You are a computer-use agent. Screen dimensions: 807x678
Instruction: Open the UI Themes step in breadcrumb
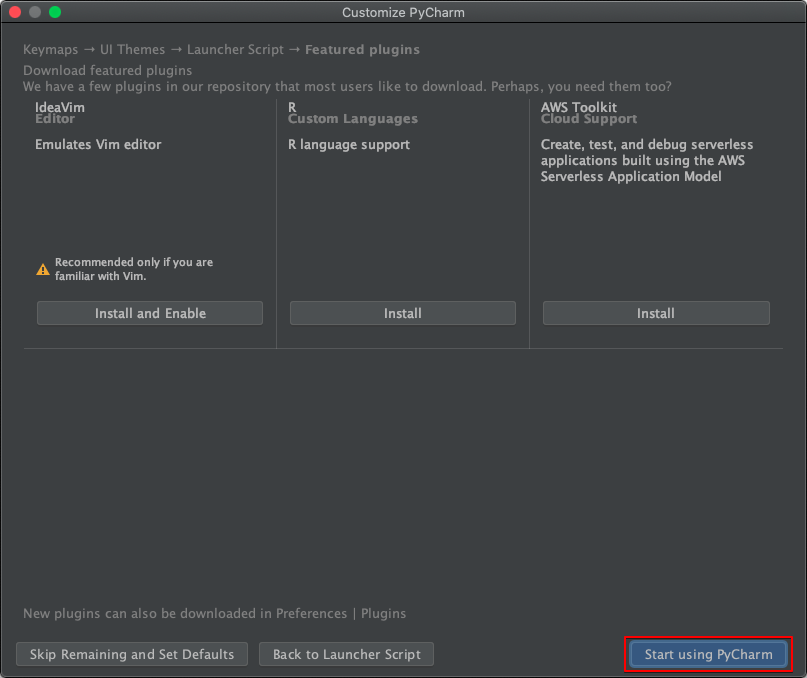point(132,49)
